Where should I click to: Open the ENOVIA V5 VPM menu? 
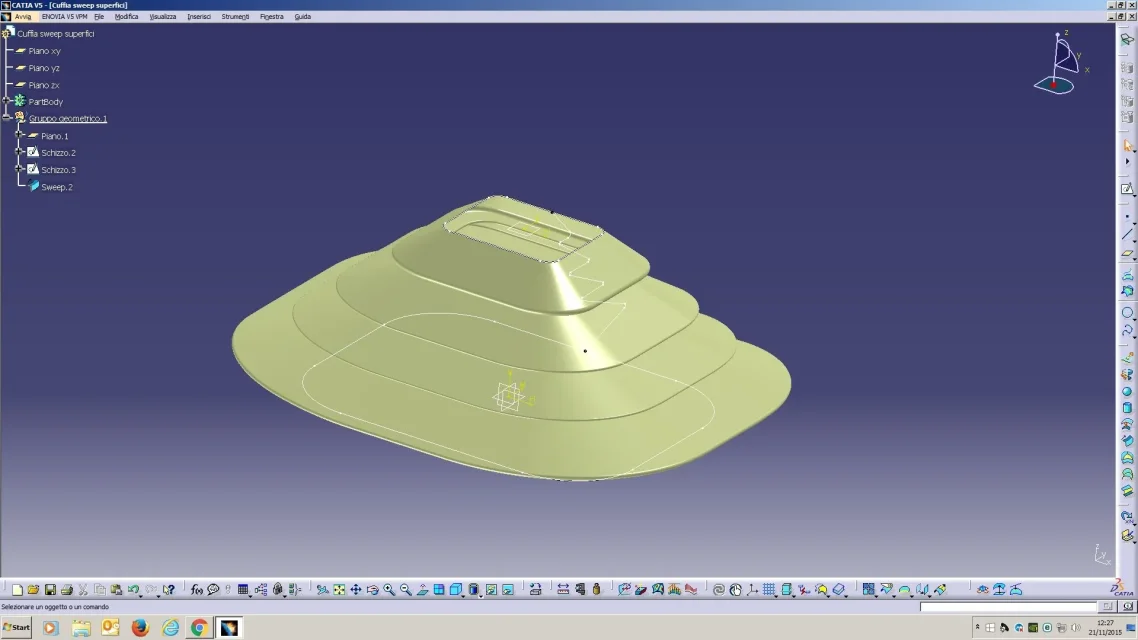click(x=64, y=17)
